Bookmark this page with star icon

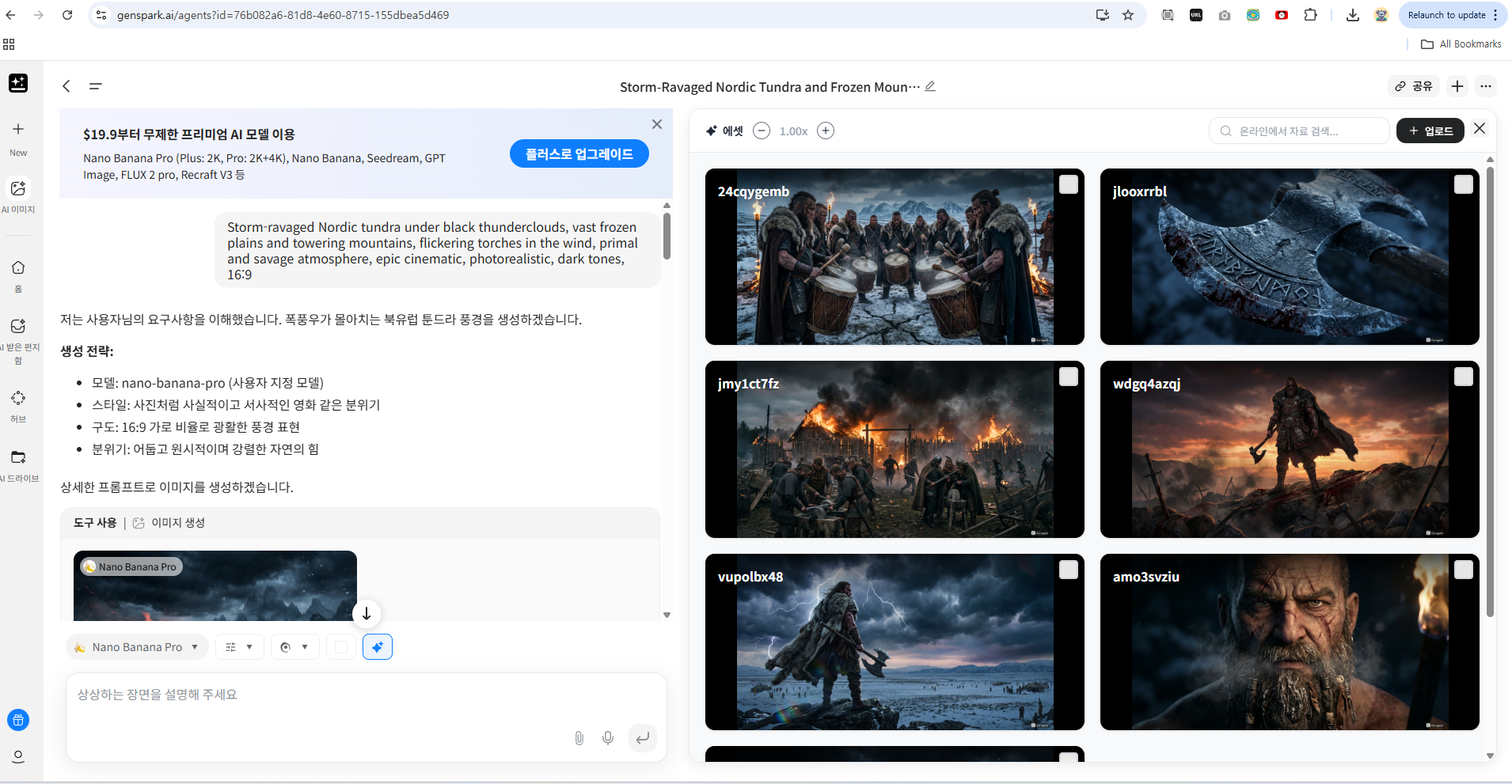click(x=1128, y=15)
